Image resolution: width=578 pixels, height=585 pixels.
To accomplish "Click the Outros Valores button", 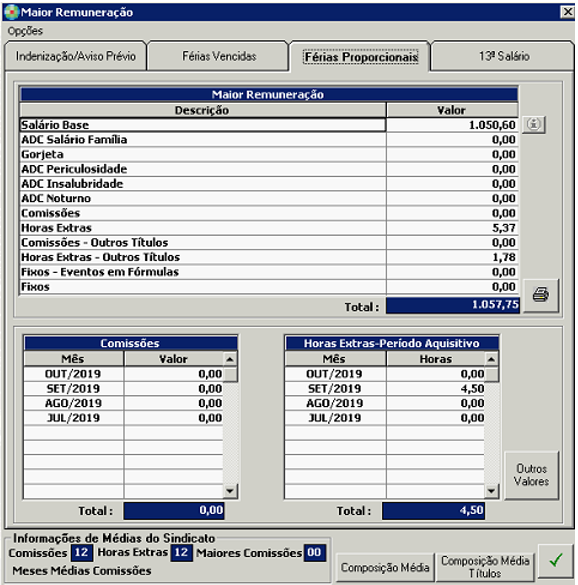I will pos(531,475).
